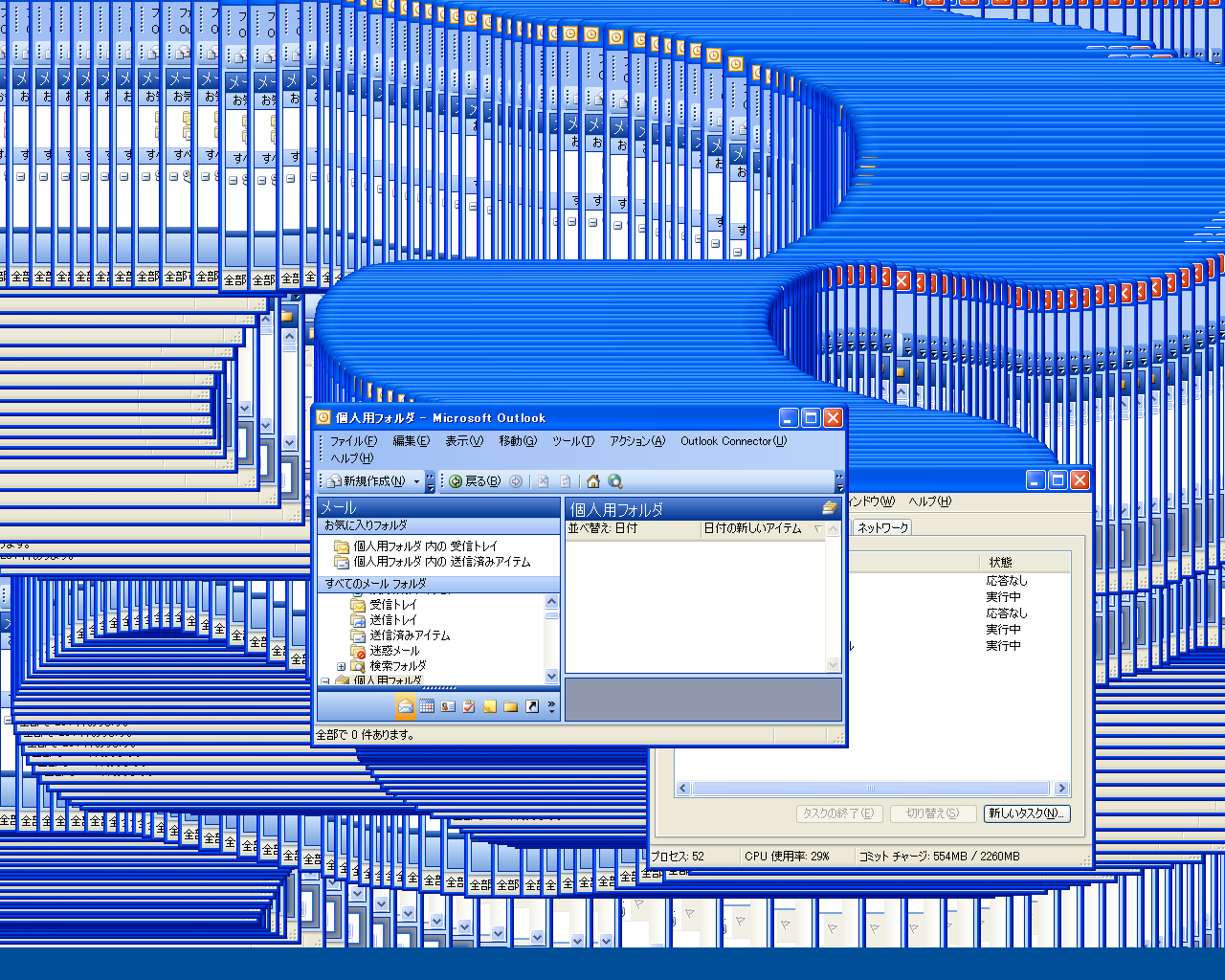Switch to Tasks view icon
The width and height of the screenshot is (1225, 980).
tap(469, 706)
